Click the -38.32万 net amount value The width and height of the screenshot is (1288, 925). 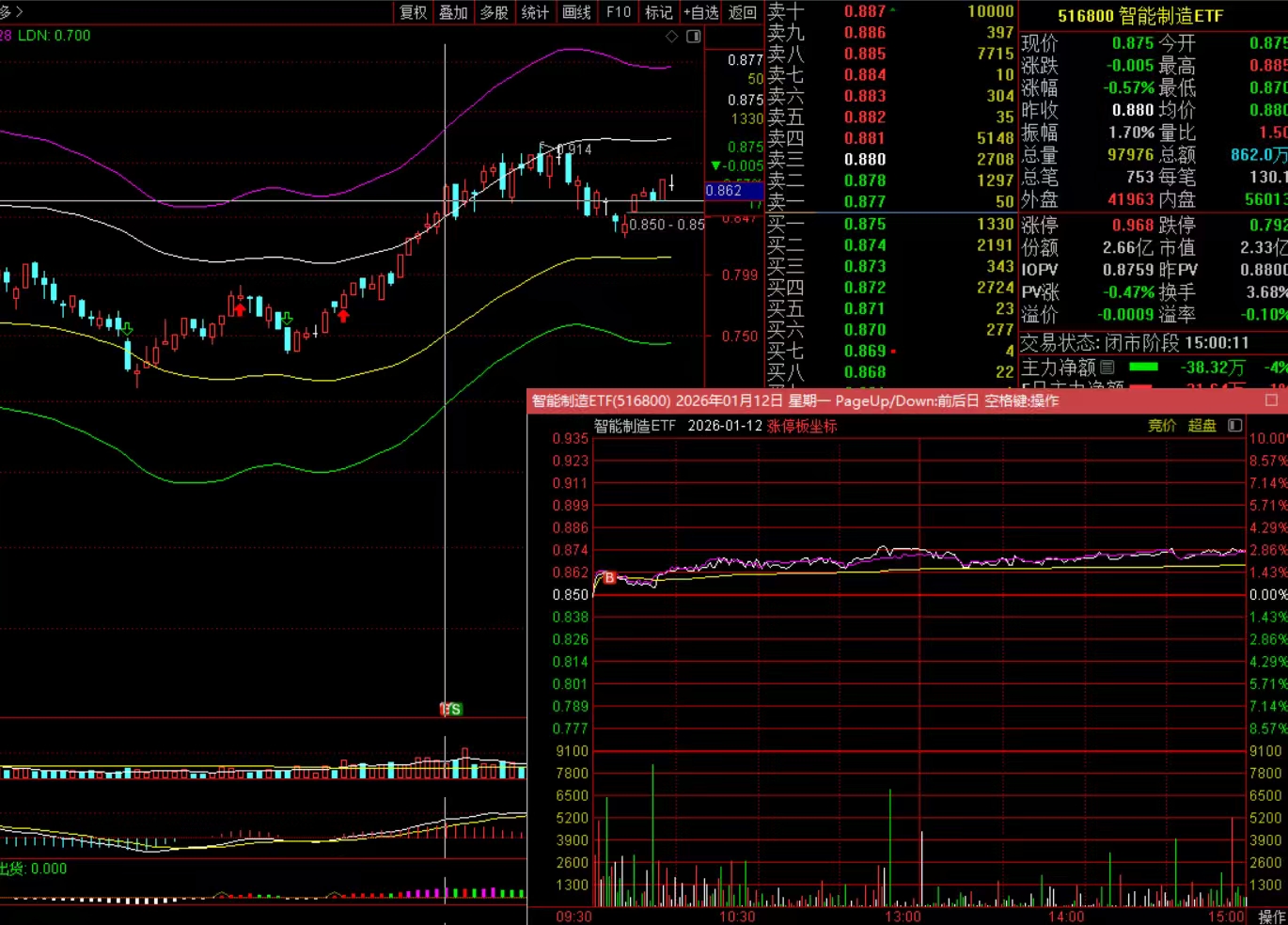click(x=1213, y=368)
